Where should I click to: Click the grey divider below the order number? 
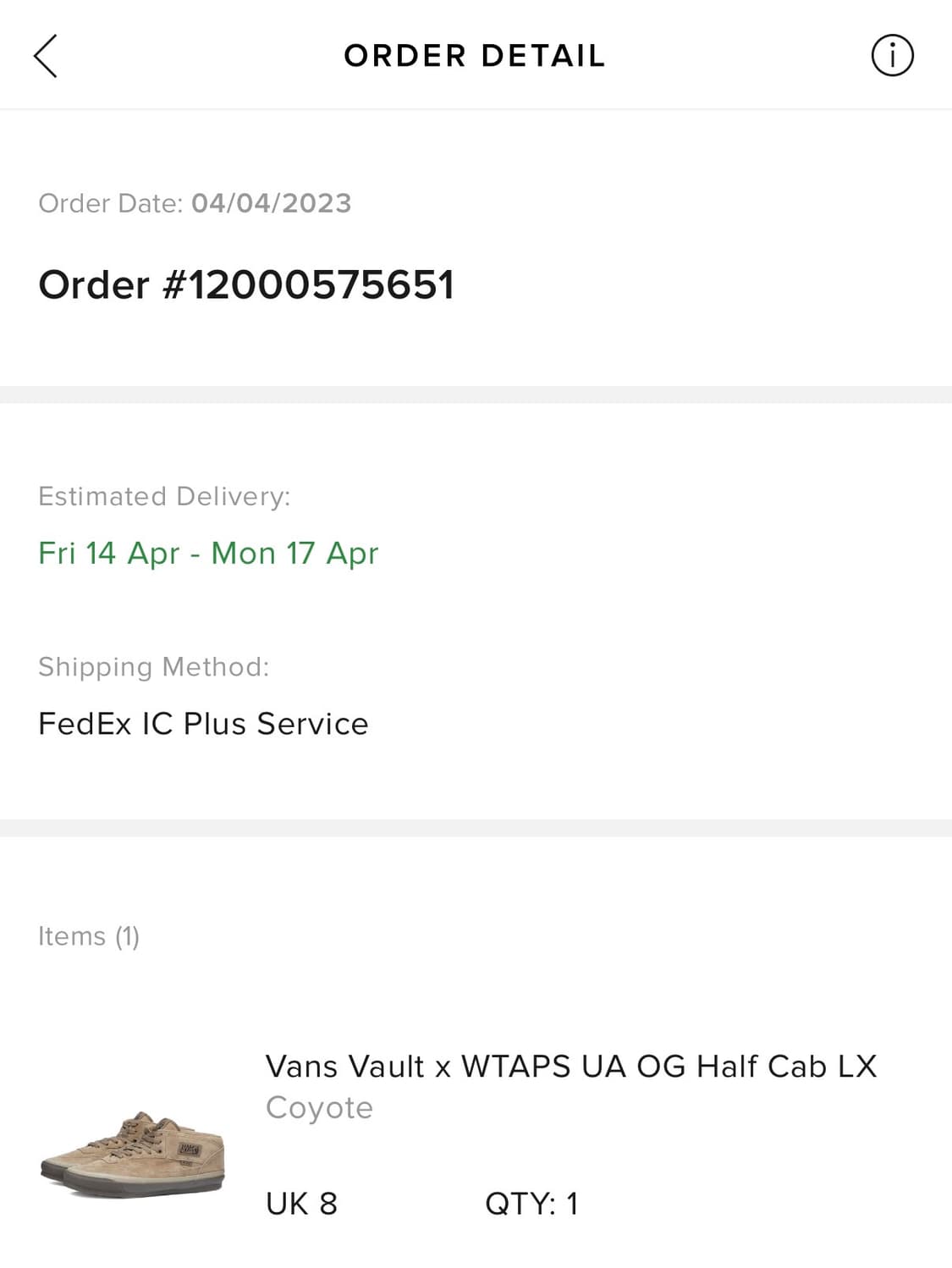[x=476, y=394]
